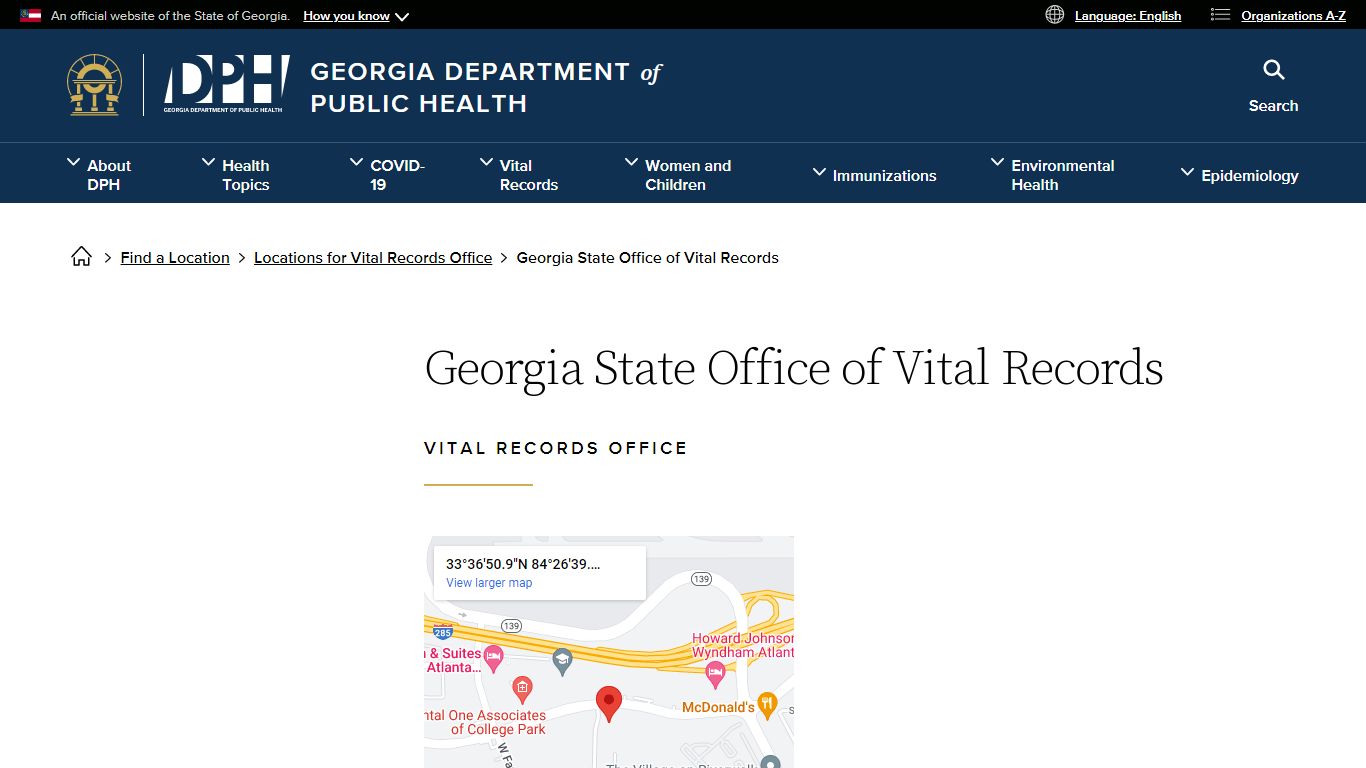Click the dental clinic map marker

click(x=522, y=688)
